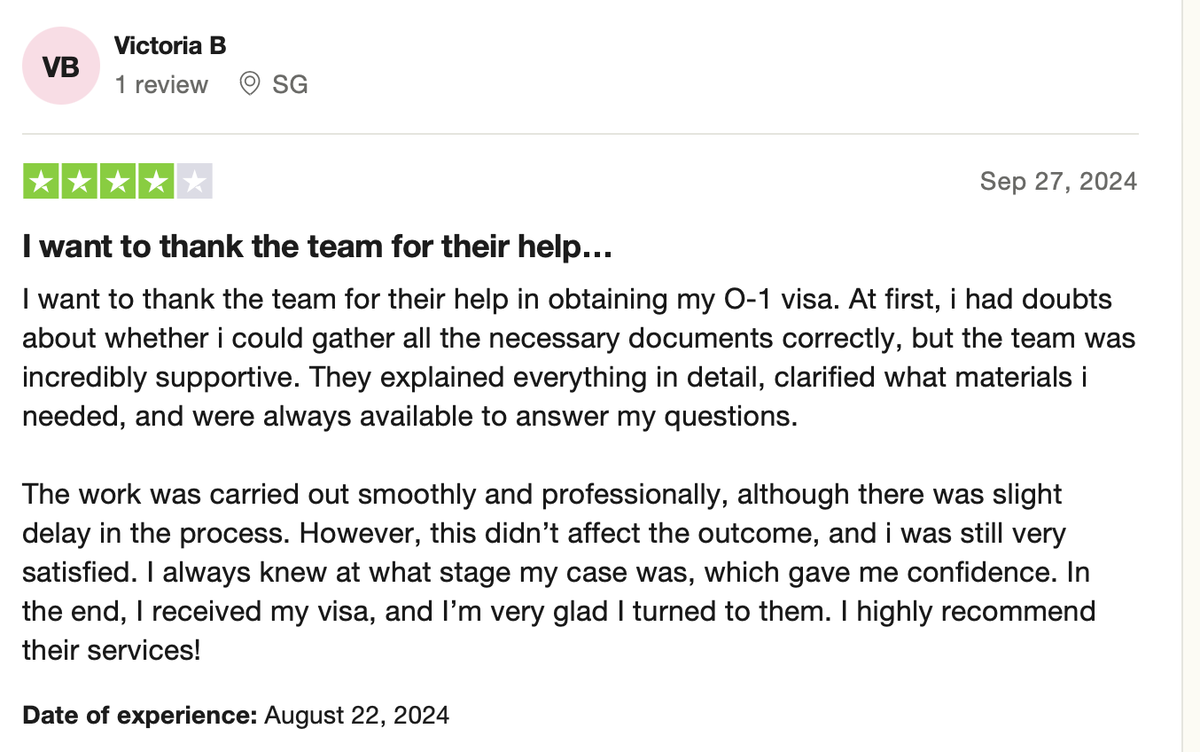Click the fourth green rating star
The width and height of the screenshot is (1200, 752).
click(155, 181)
